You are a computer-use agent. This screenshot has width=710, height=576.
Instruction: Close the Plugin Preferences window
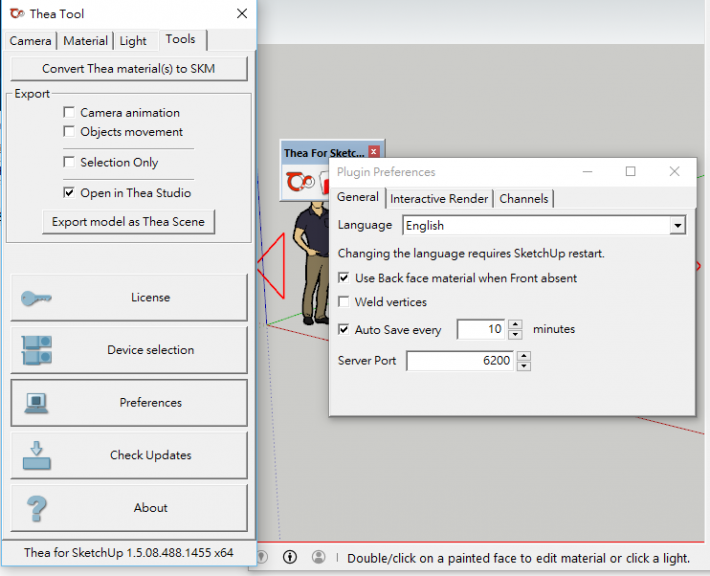coord(674,171)
